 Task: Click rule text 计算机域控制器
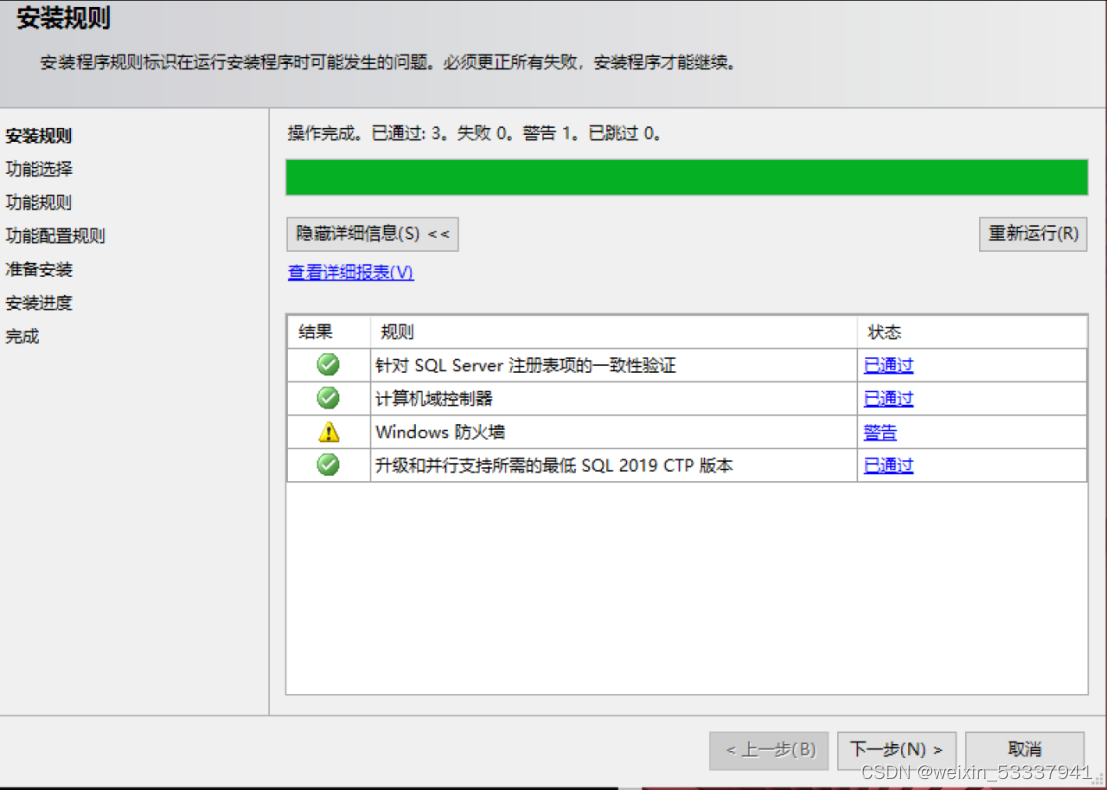click(434, 399)
